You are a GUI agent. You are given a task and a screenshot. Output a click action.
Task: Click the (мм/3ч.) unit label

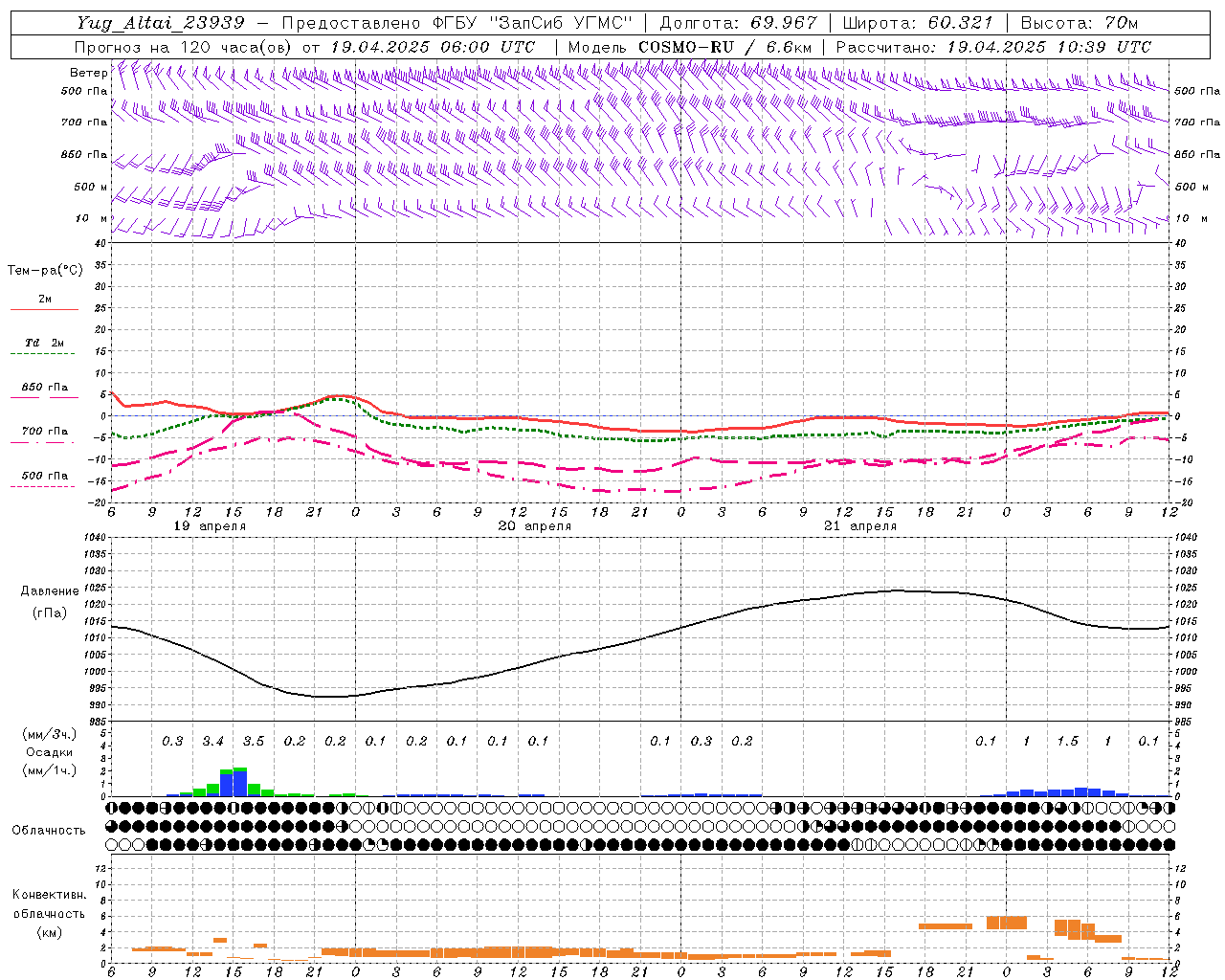pos(50,734)
